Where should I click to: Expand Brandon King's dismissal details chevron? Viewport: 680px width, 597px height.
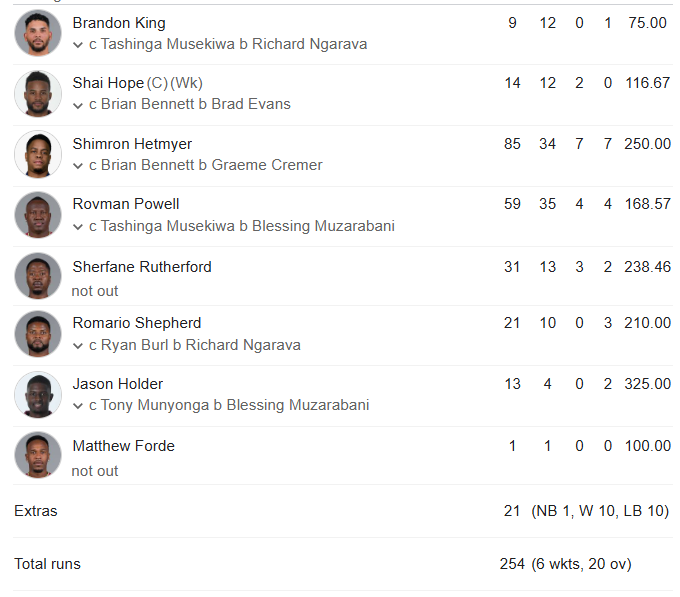[x=78, y=45]
